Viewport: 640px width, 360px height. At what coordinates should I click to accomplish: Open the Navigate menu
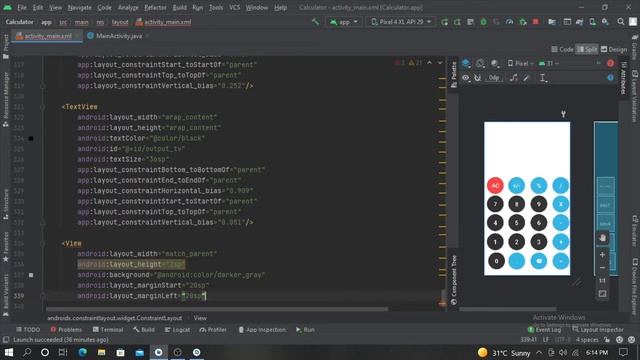point(79,7)
